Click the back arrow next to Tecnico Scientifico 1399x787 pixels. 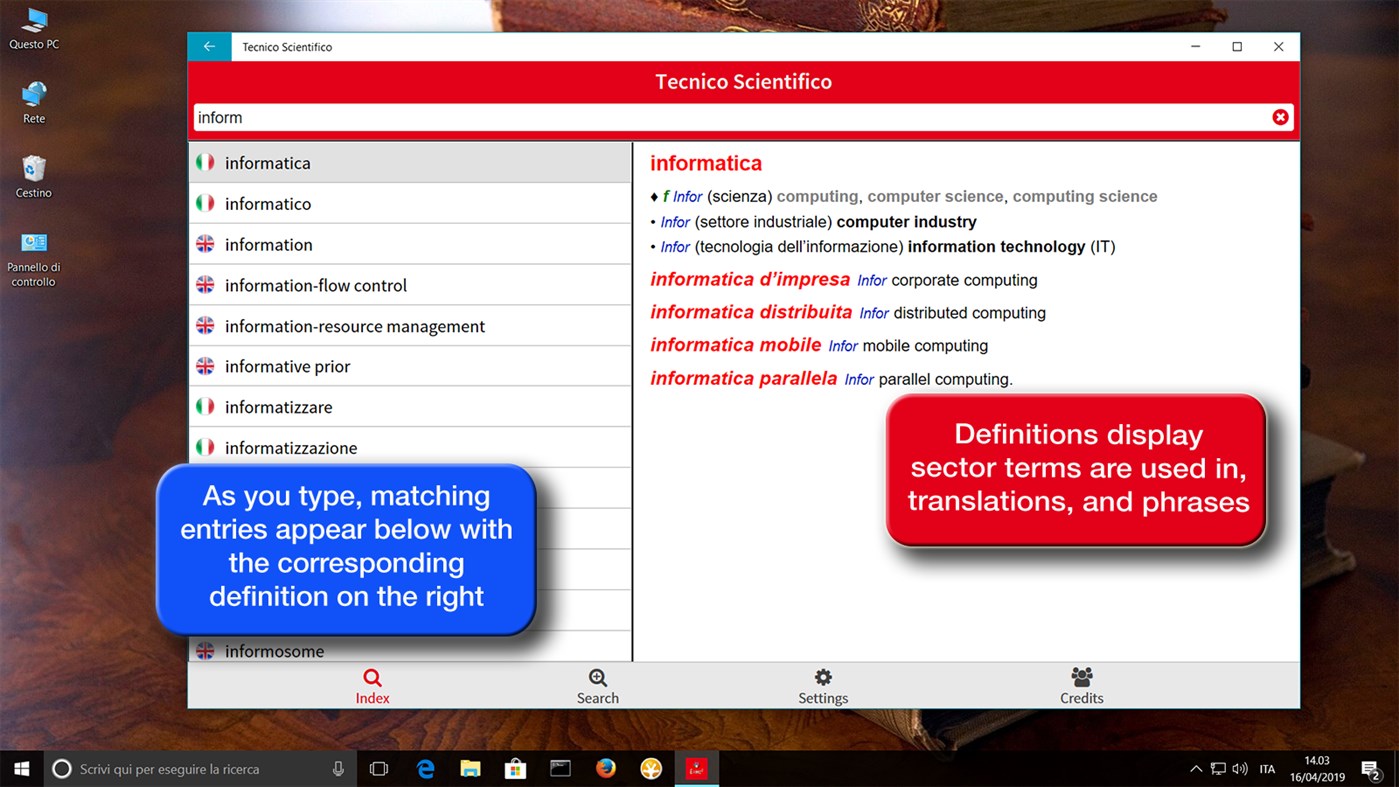pos(209,46)
